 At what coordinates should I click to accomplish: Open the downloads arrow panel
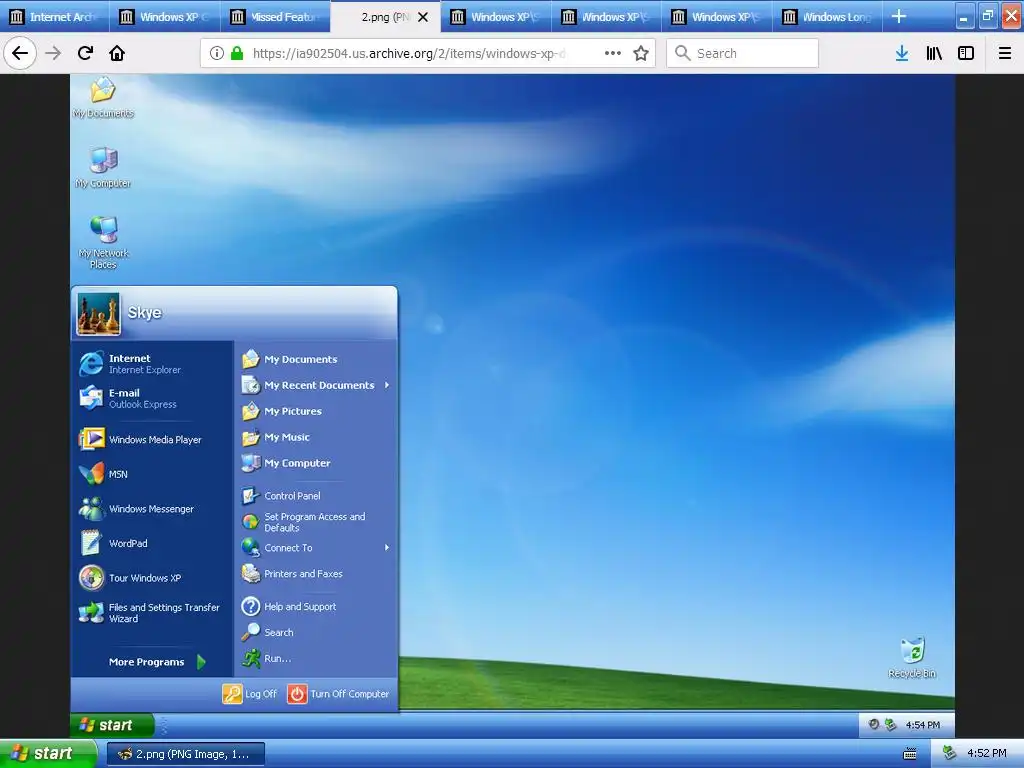pos(902,54)
